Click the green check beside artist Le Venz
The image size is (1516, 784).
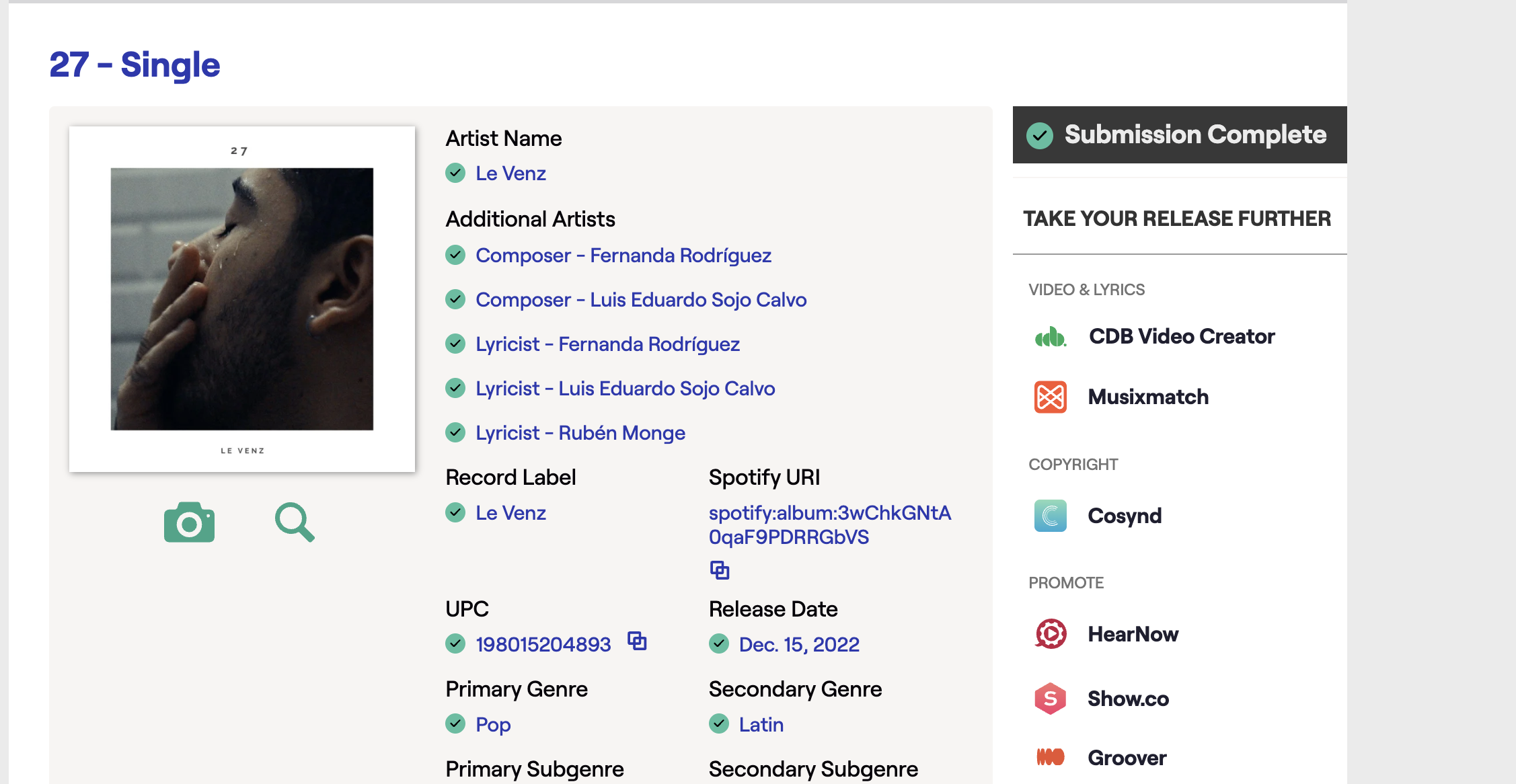point(455,173)
